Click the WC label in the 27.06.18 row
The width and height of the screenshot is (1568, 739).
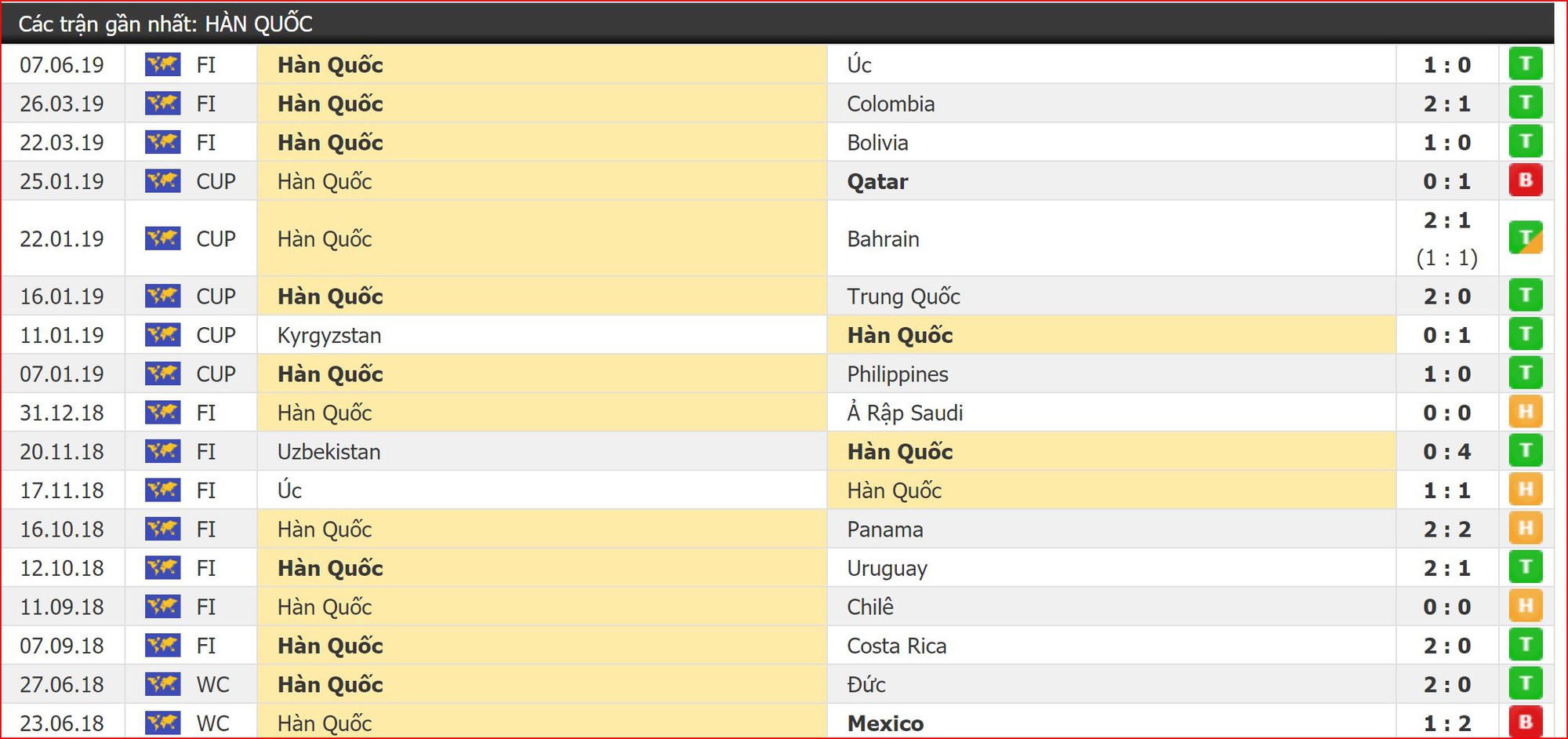(x=212, y=685)
